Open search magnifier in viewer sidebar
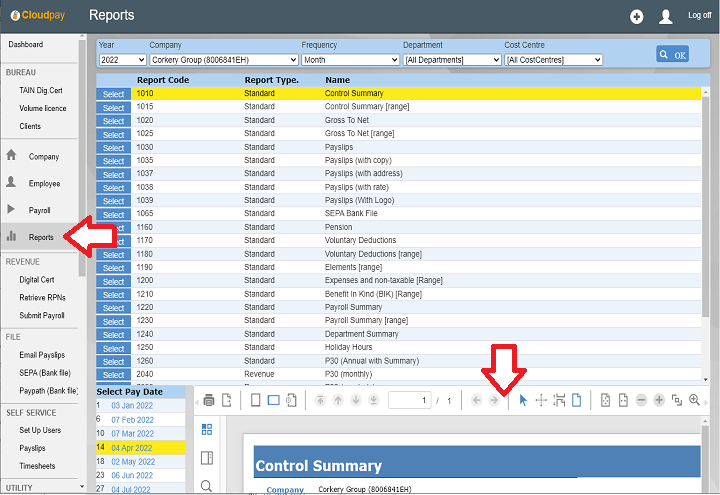The height and width of the screenshot is (495, 720). [207, 486]
